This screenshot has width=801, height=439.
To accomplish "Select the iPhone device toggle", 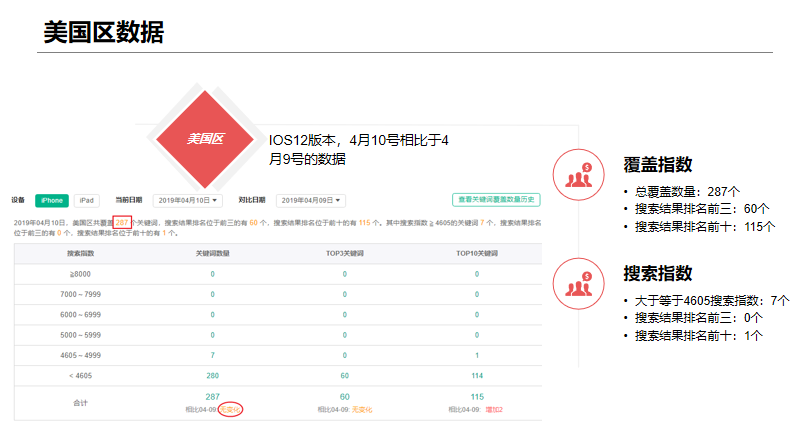I will (x=52, y=200).
